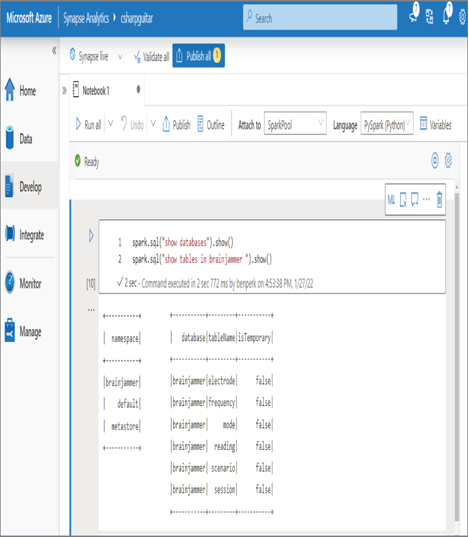The image size is (469, 537).
Task: Click the scenario table name output
Action: pyautogui.click(x=223, y=468)
